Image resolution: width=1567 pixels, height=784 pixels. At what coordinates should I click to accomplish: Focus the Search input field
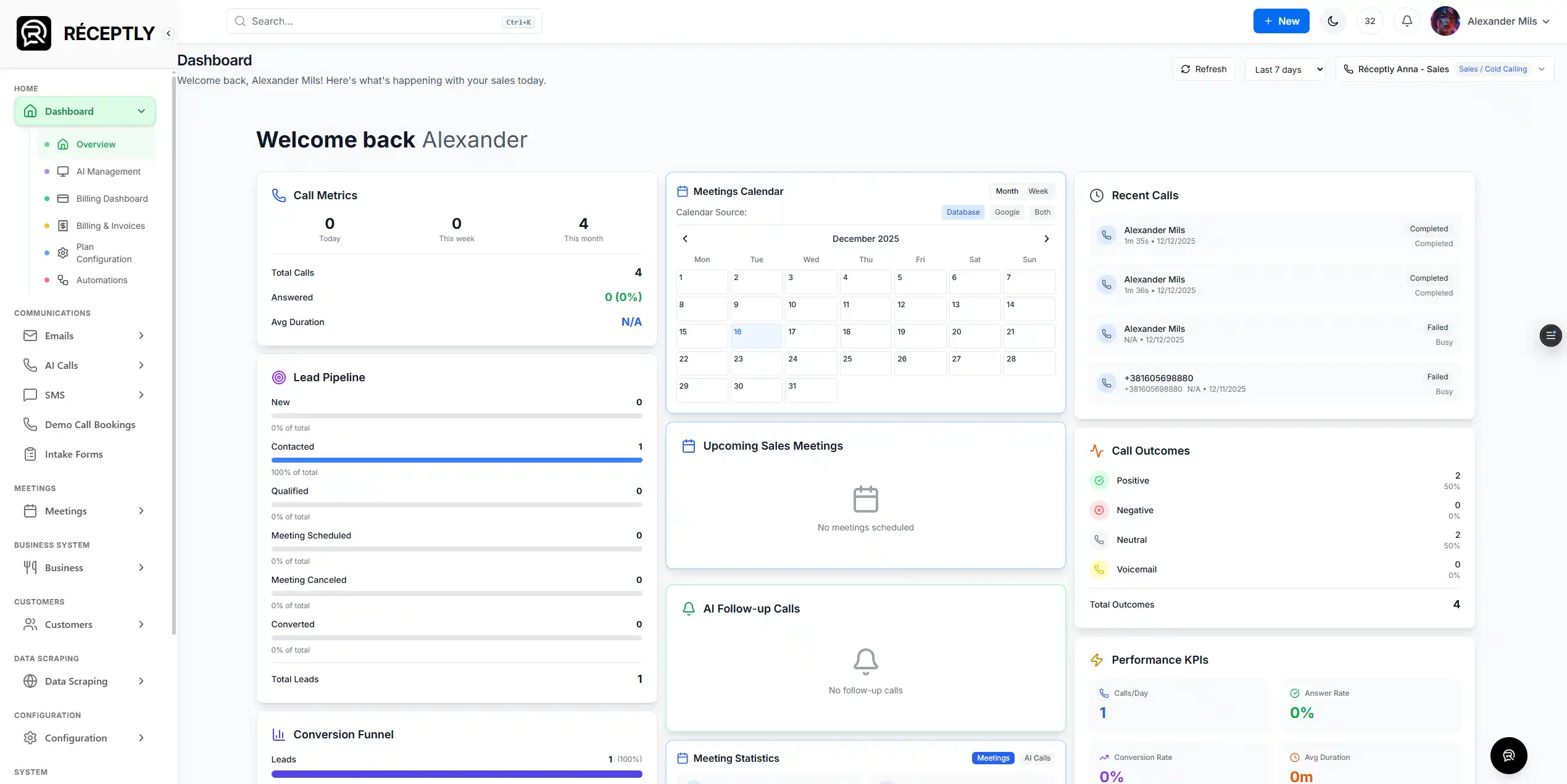[x=384, y=21]
